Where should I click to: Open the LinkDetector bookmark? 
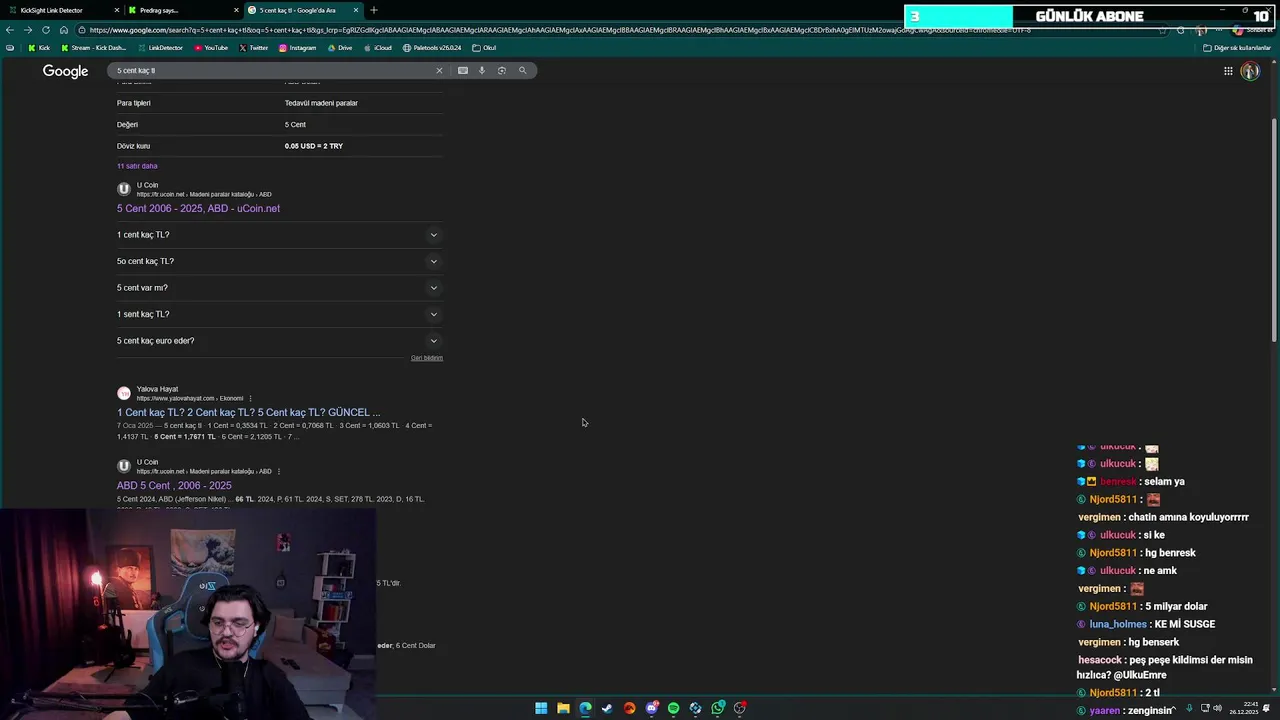click(x=160, y=48)
